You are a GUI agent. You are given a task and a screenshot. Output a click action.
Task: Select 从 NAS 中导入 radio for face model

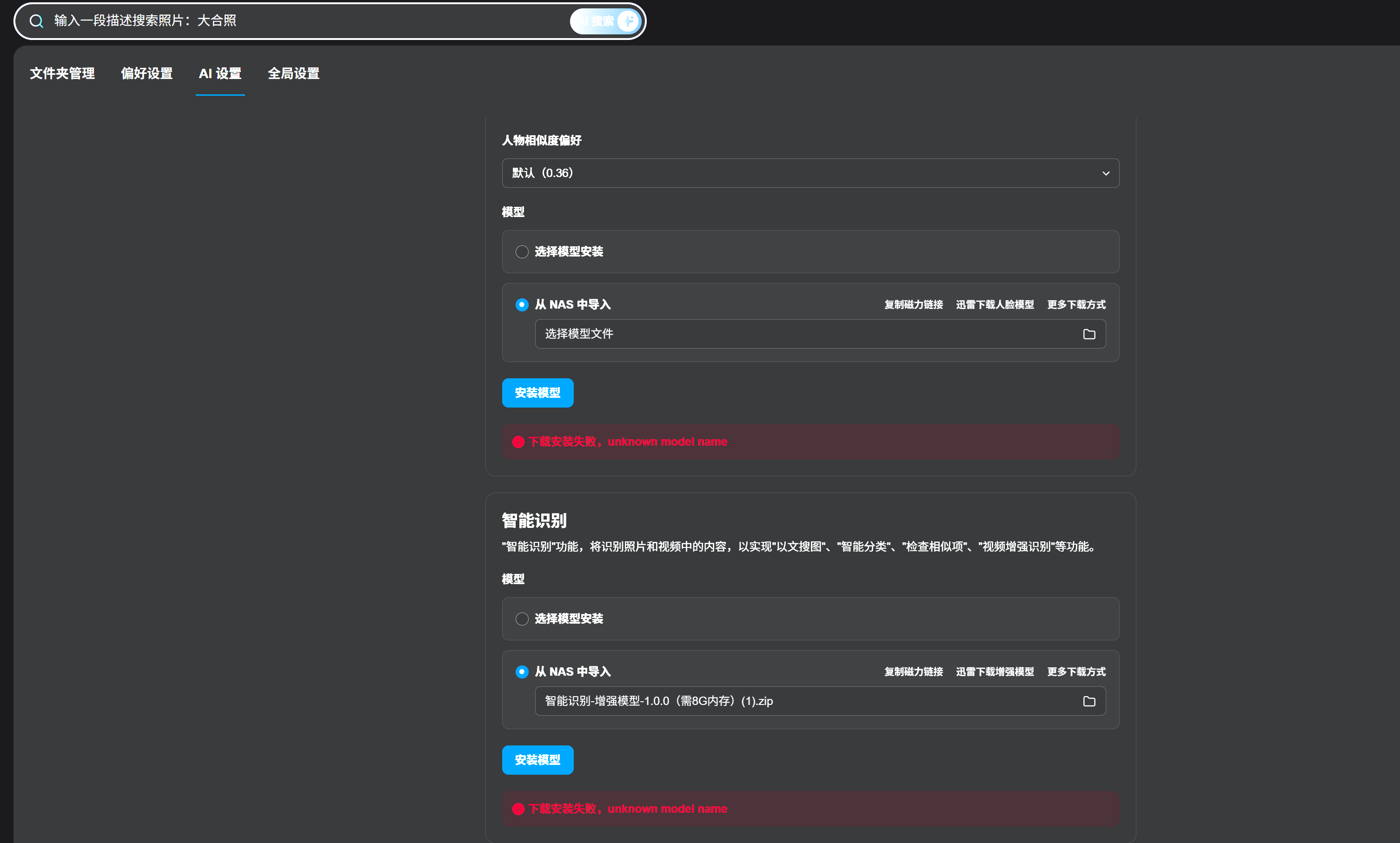point(522,305)
